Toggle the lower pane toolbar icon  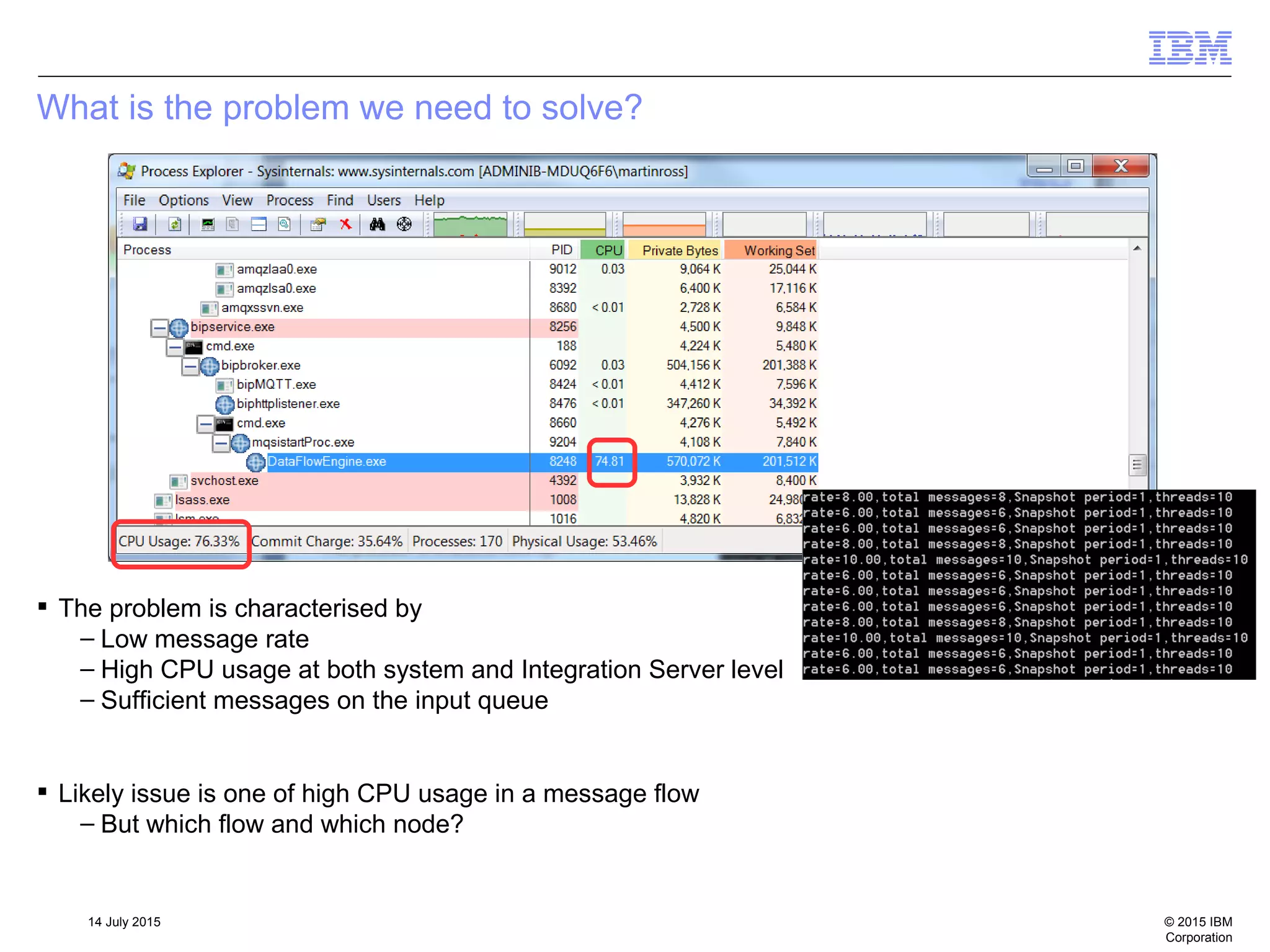pyautogui.click(x=259, y=225)
